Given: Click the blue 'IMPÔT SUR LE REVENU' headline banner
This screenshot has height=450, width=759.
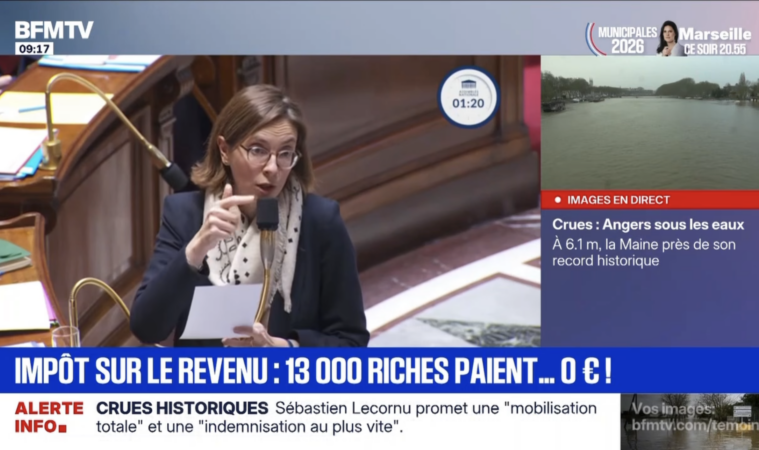Looking at the screenshot, I should click(x=310, y=371).
